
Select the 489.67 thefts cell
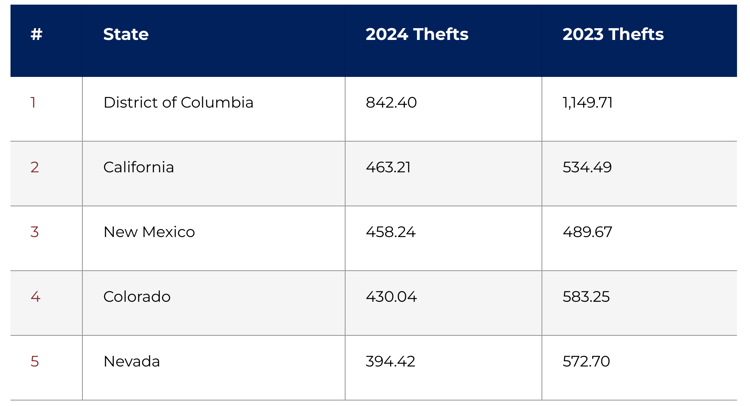(587, 232)
